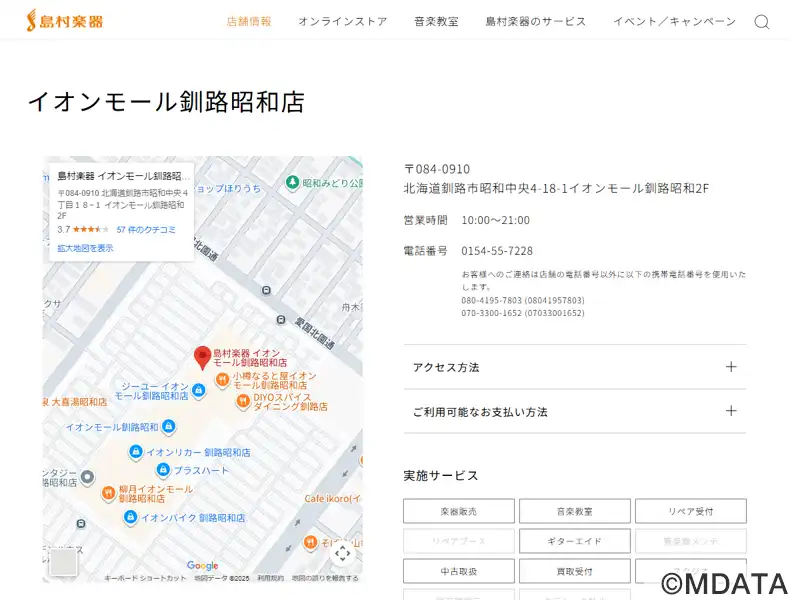
Task: Click 地図の誤りを報告する link
Action: [325, 578]
